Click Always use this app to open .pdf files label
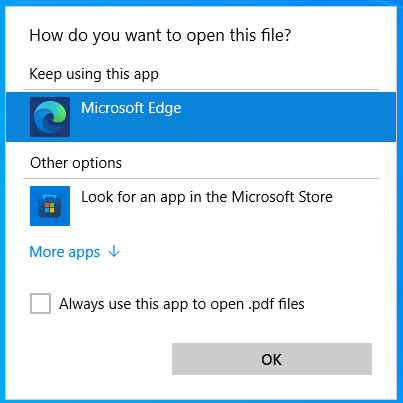This screenshot has height=403, width=403. tap(182, 304)
